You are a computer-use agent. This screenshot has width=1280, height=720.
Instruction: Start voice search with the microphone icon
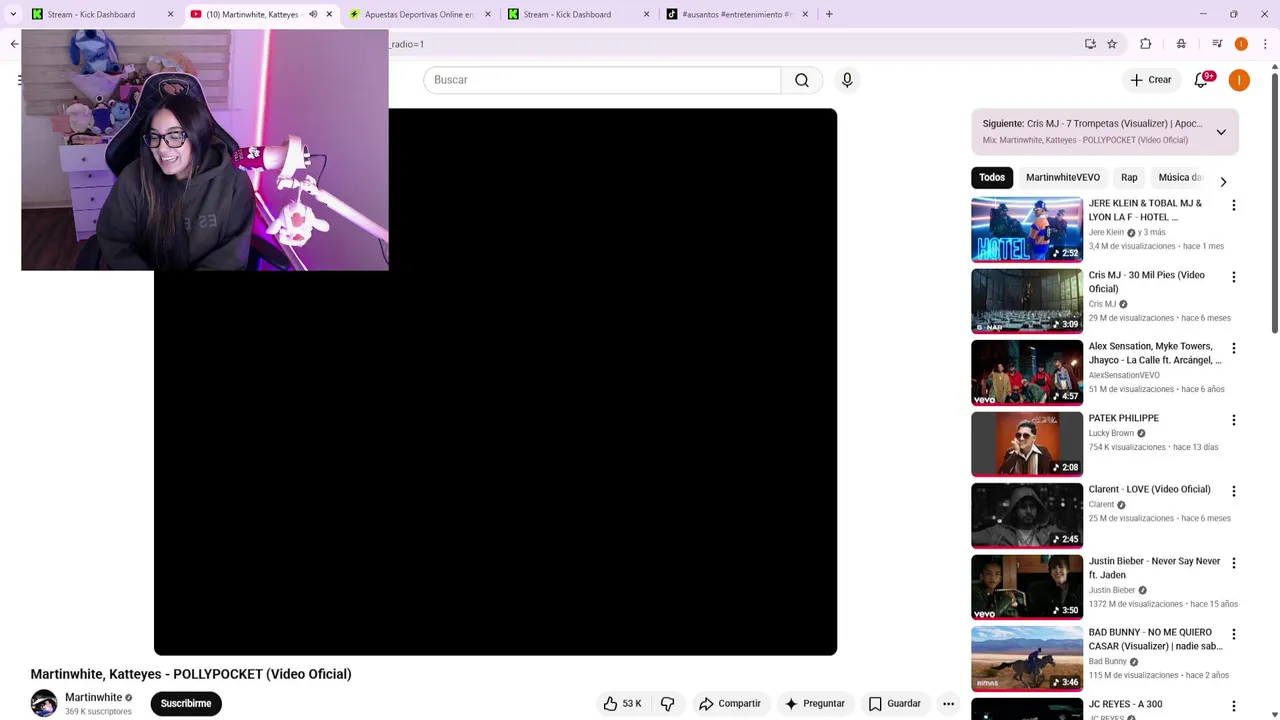[847, 80]
